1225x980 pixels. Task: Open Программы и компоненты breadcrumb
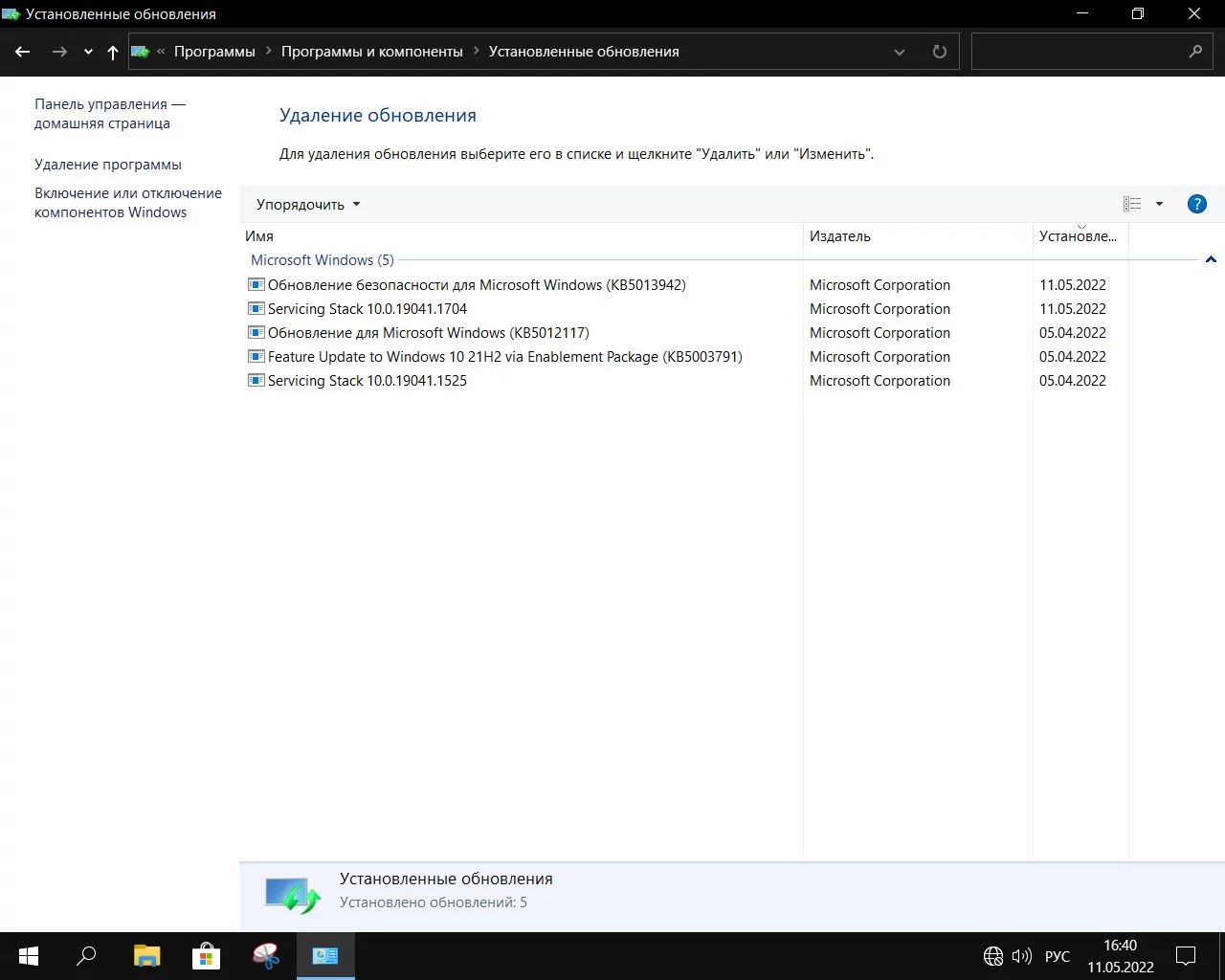(x=372, y=52)
